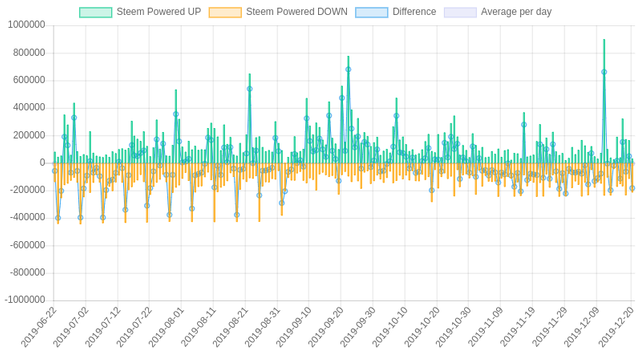The width and height of the screenshot is (640, 361).
Task: Click the x-axis date 2019-07-02
Action: click(x=71, y=327)
